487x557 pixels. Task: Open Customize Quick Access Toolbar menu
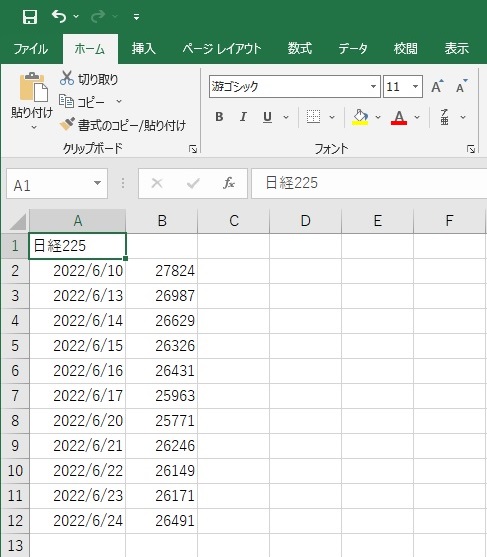[136, 17]
